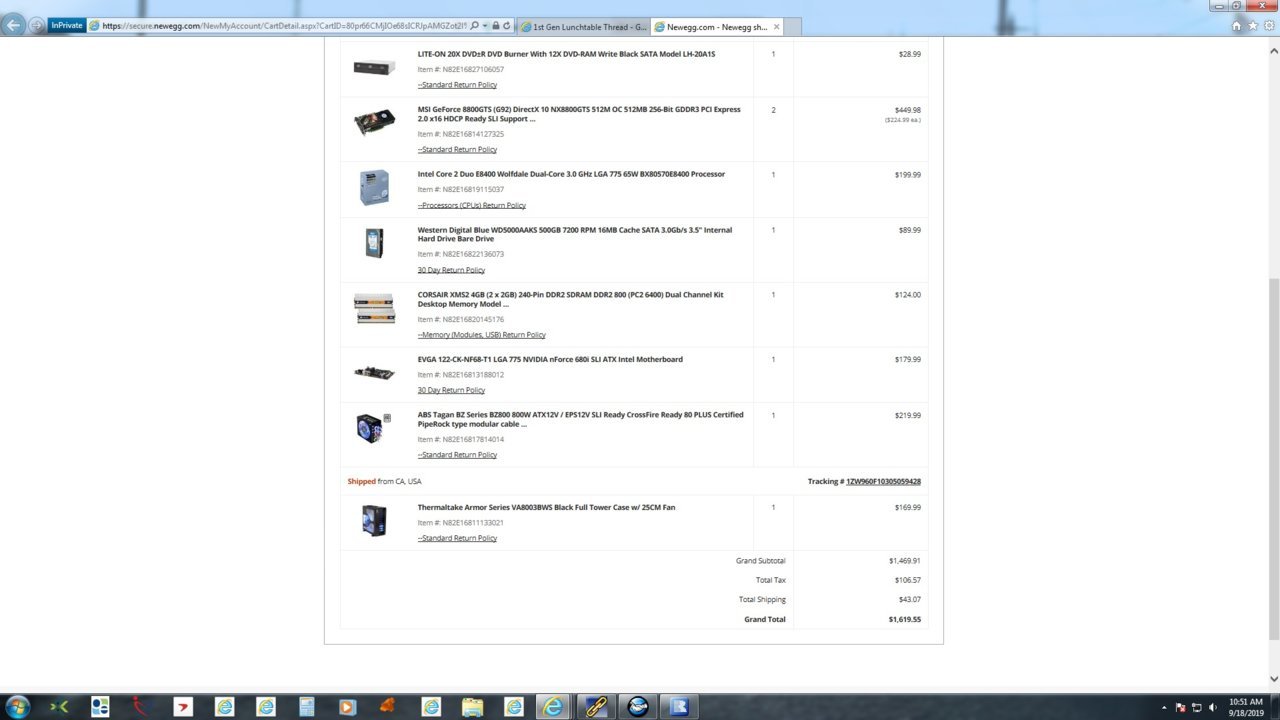Open Processors (CPUs) Return Policy link
The image size is (1280, 720).
[x=472, y=205]
